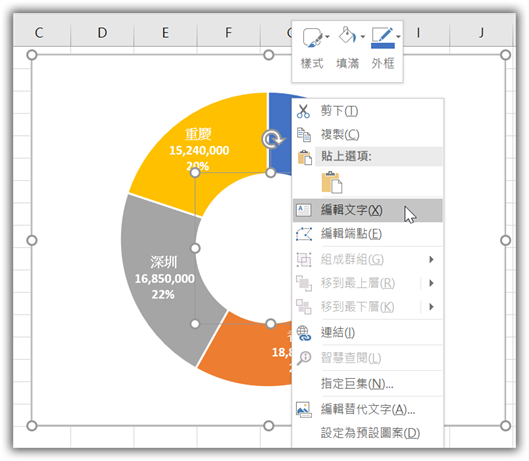Choose 剪下(T) from the context menu
The height and width of the screenshot is (461, 529).
coord(367,111)
